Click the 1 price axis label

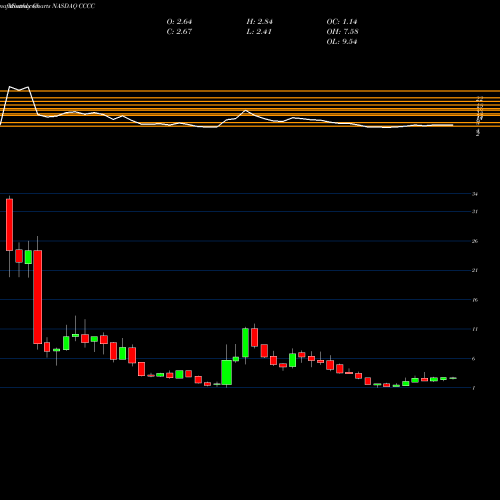pos(474,388)
